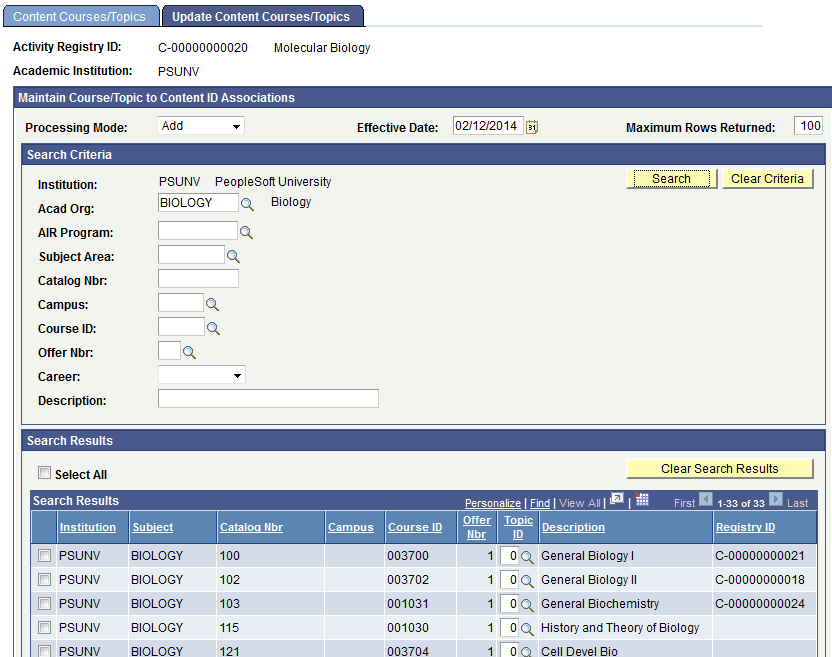The image size is (832, 657).
Task: Open the Personalize link for search results
Action: click(x=492, y=503)
